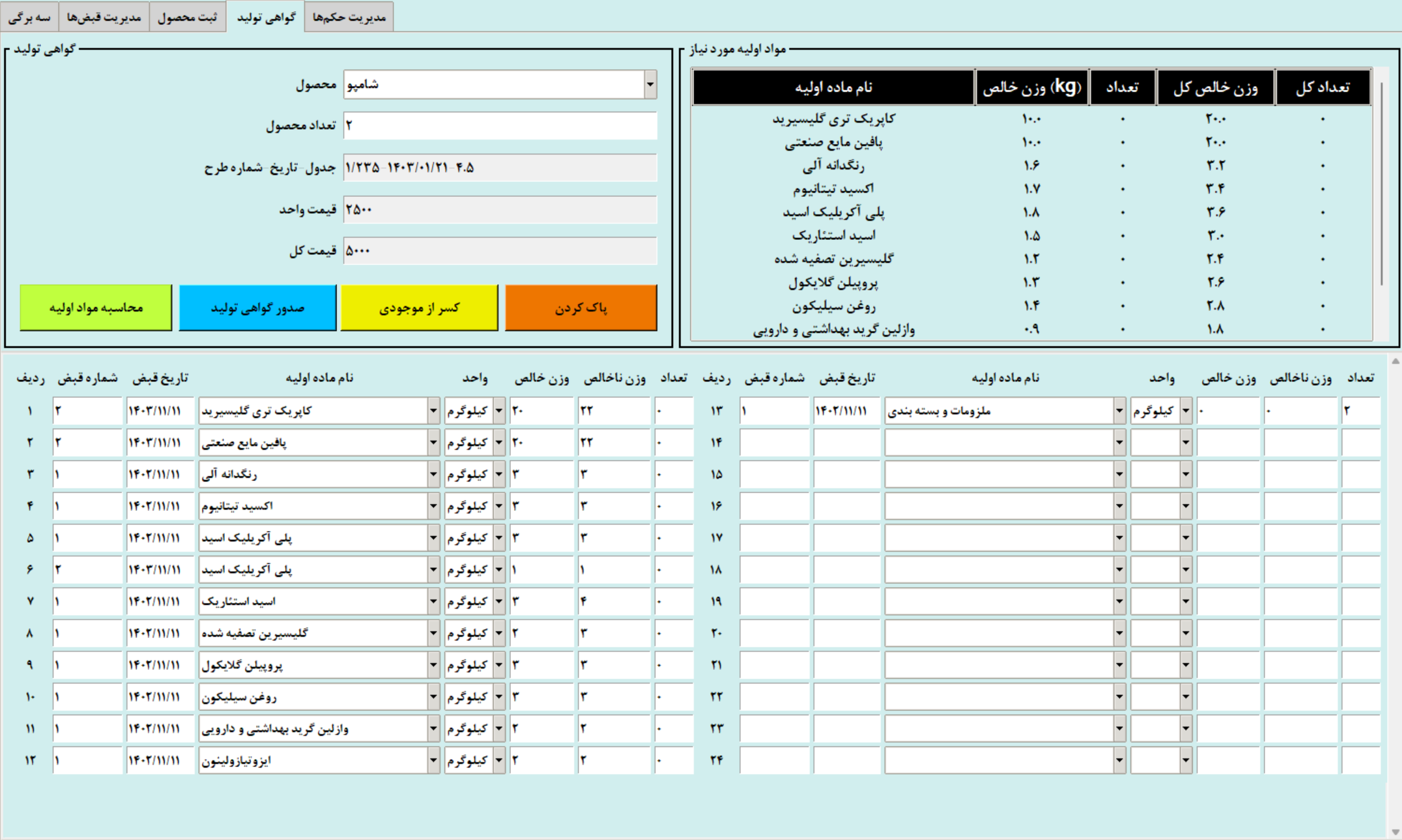Click the receipt date field in row ۱۳
This screenshot has width=1402, height=840.
click(x=846, y=411)
